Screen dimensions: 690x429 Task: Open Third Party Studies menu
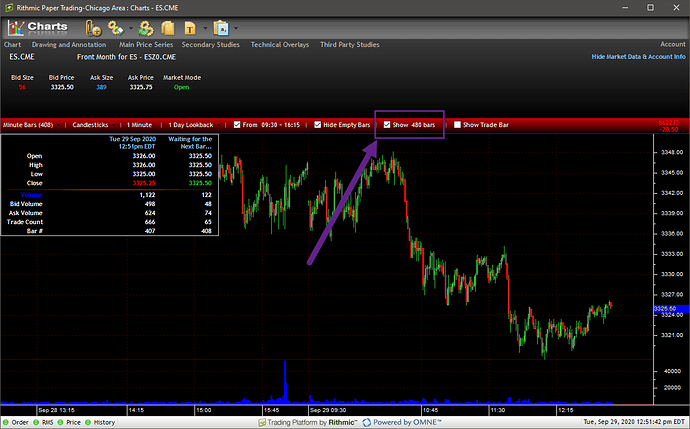pos(350,44)
